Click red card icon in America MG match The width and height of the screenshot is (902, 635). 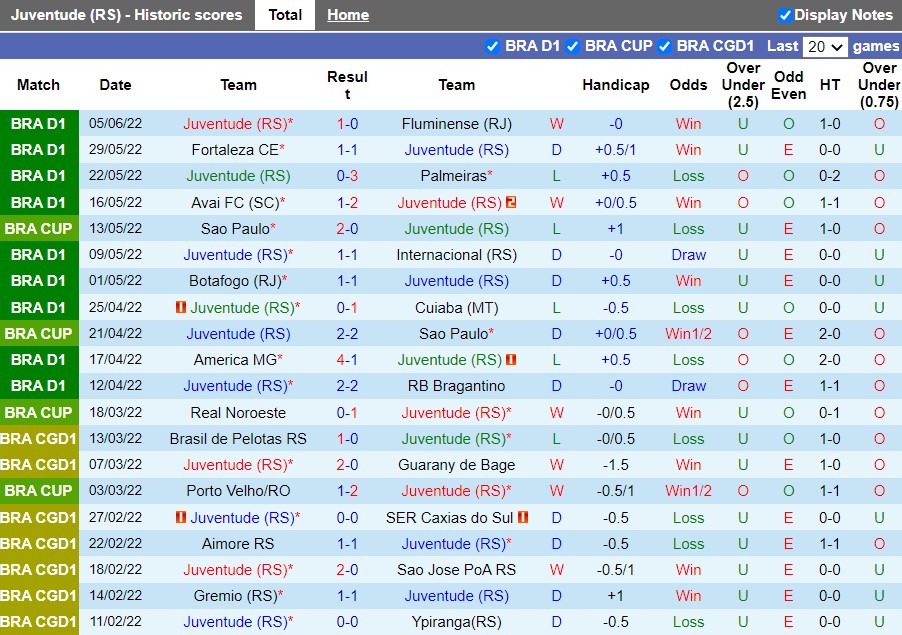click(x=511, y=359)
